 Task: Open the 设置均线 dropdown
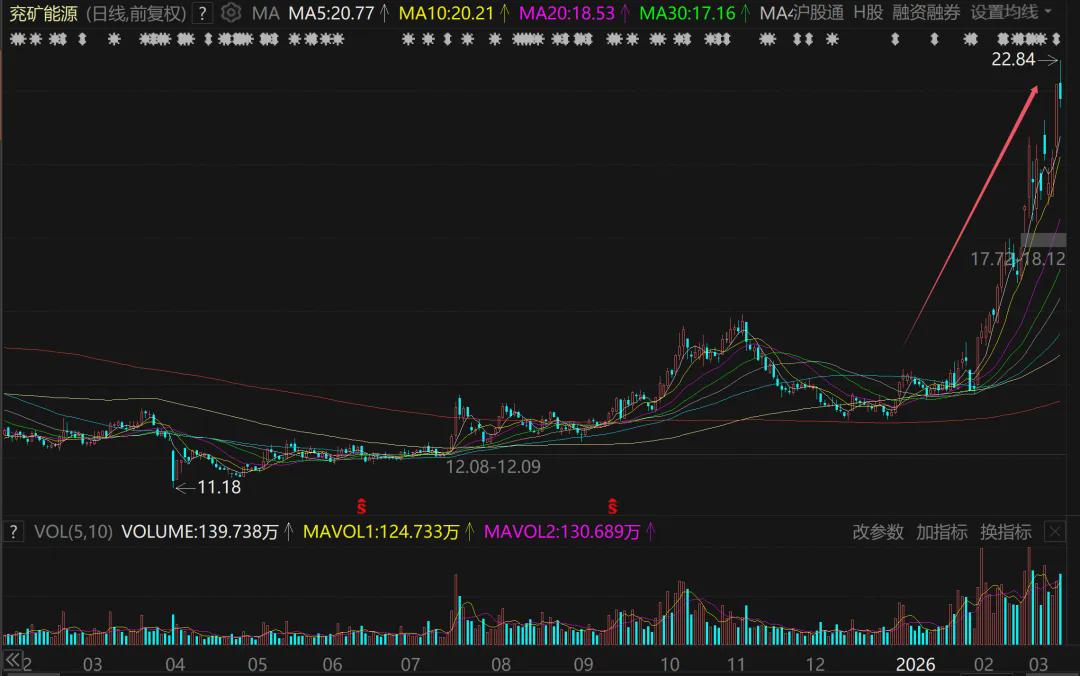click(x=1011, y=13)
